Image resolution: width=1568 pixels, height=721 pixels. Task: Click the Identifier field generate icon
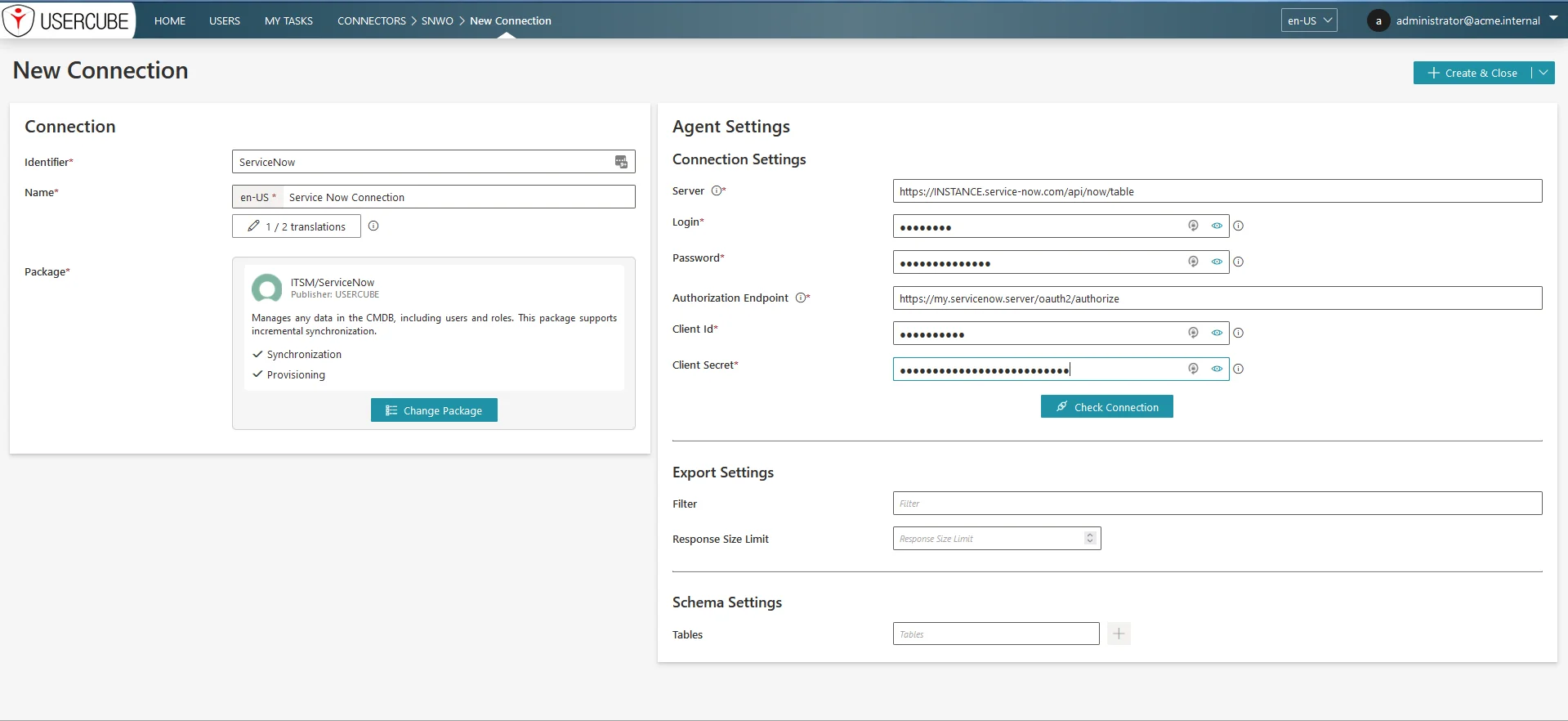621,162
